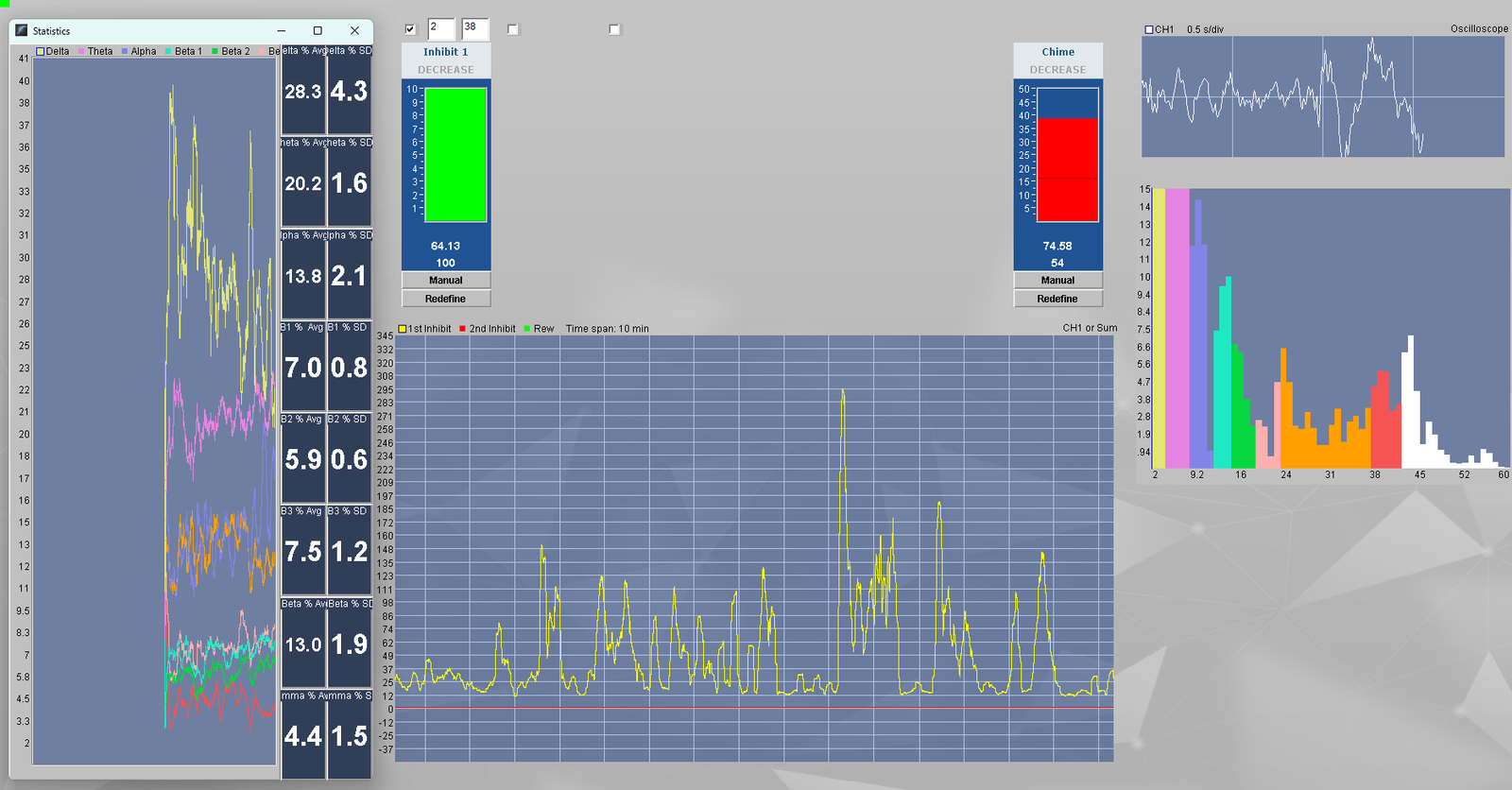Screen dimensions: 1512x790
Task: Click the 74.58 value in Chime
Action: 1057,246
